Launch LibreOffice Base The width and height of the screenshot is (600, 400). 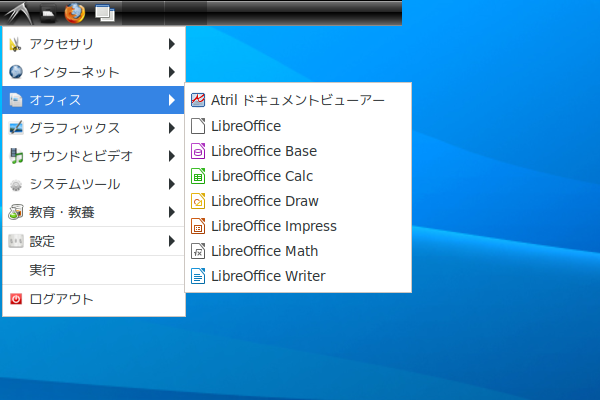coord(298,151)
